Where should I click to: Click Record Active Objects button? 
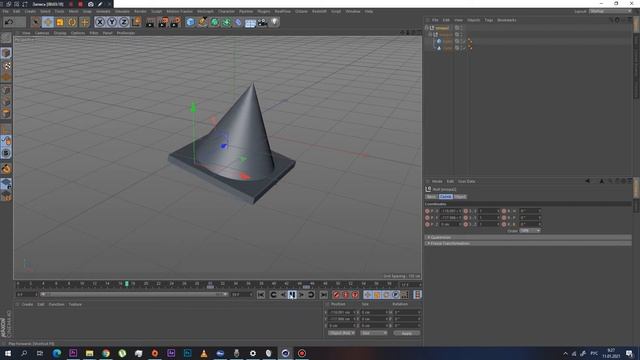point(336,295)
